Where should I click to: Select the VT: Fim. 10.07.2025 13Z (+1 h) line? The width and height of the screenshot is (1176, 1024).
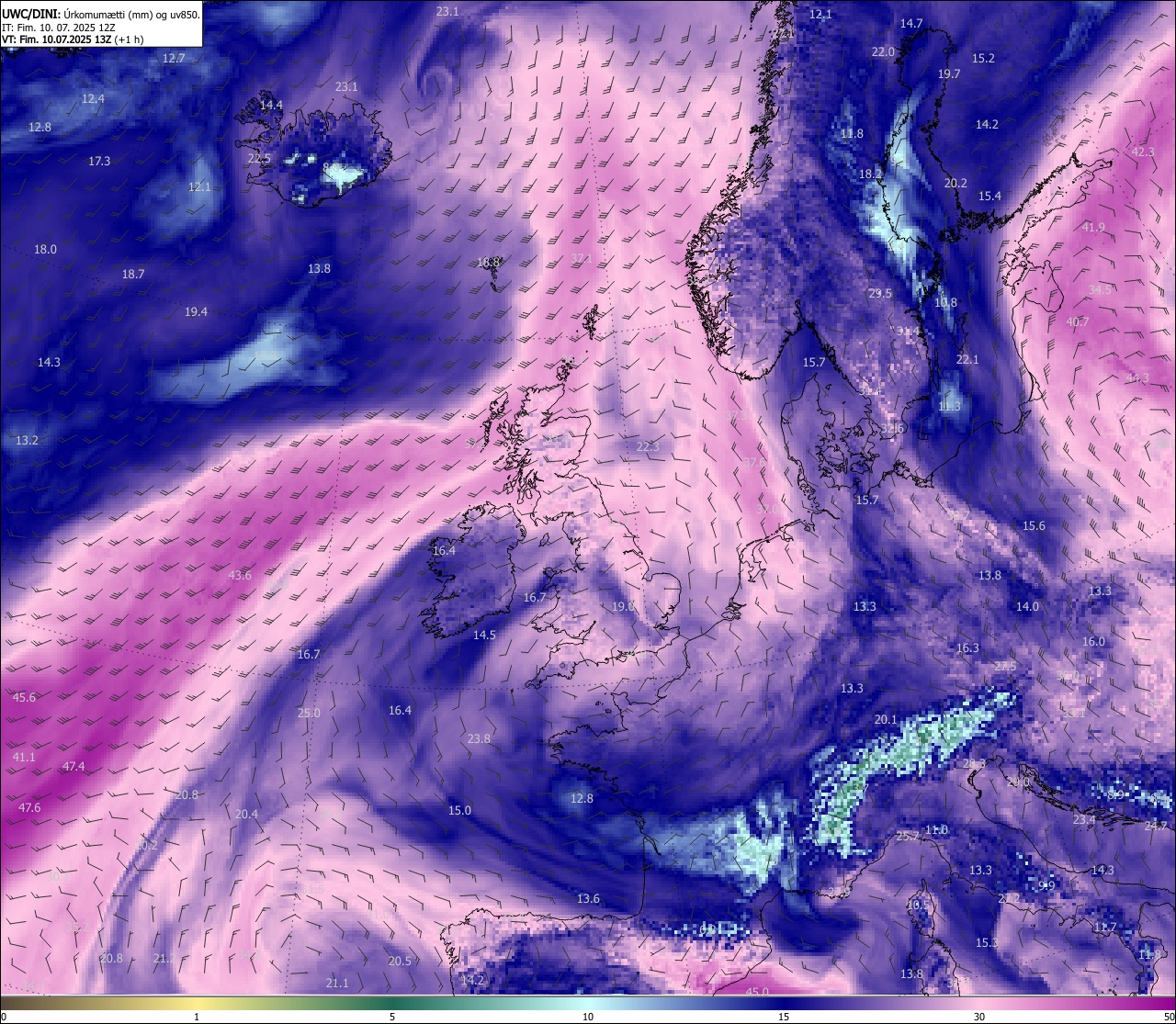[x=73, y=39]
